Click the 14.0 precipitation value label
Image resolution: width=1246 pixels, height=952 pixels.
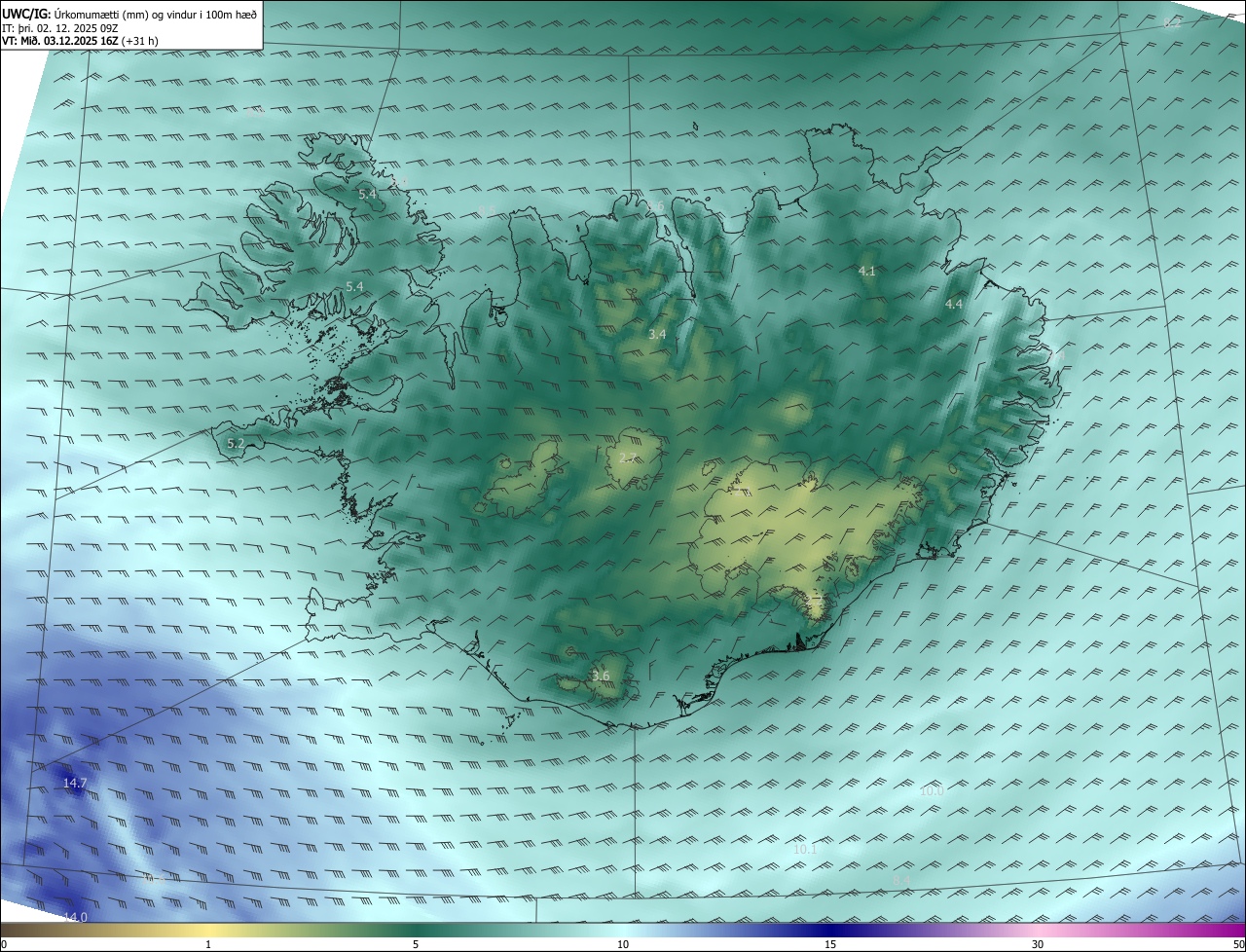tap(75, 917)
